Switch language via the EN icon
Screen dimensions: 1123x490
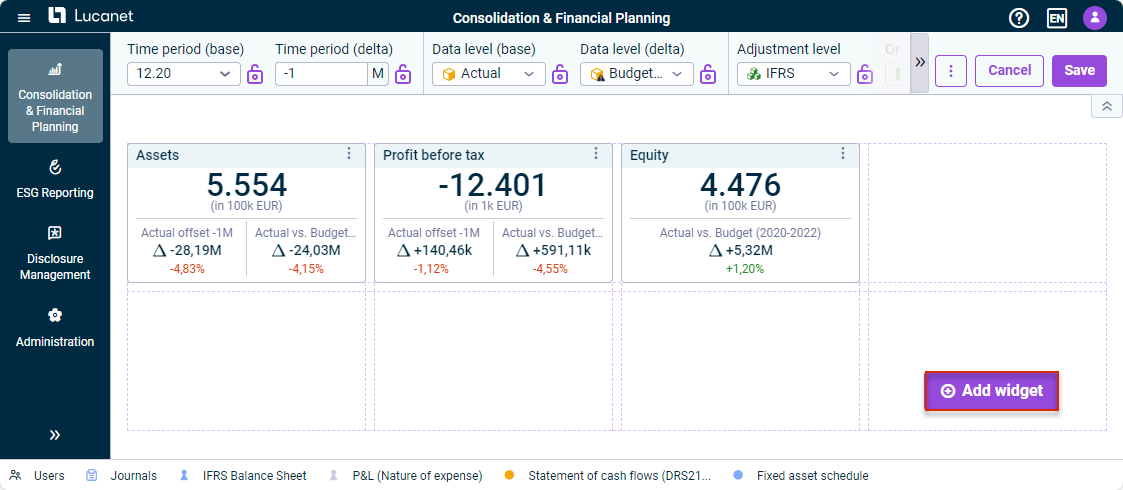coord(1056,18)
